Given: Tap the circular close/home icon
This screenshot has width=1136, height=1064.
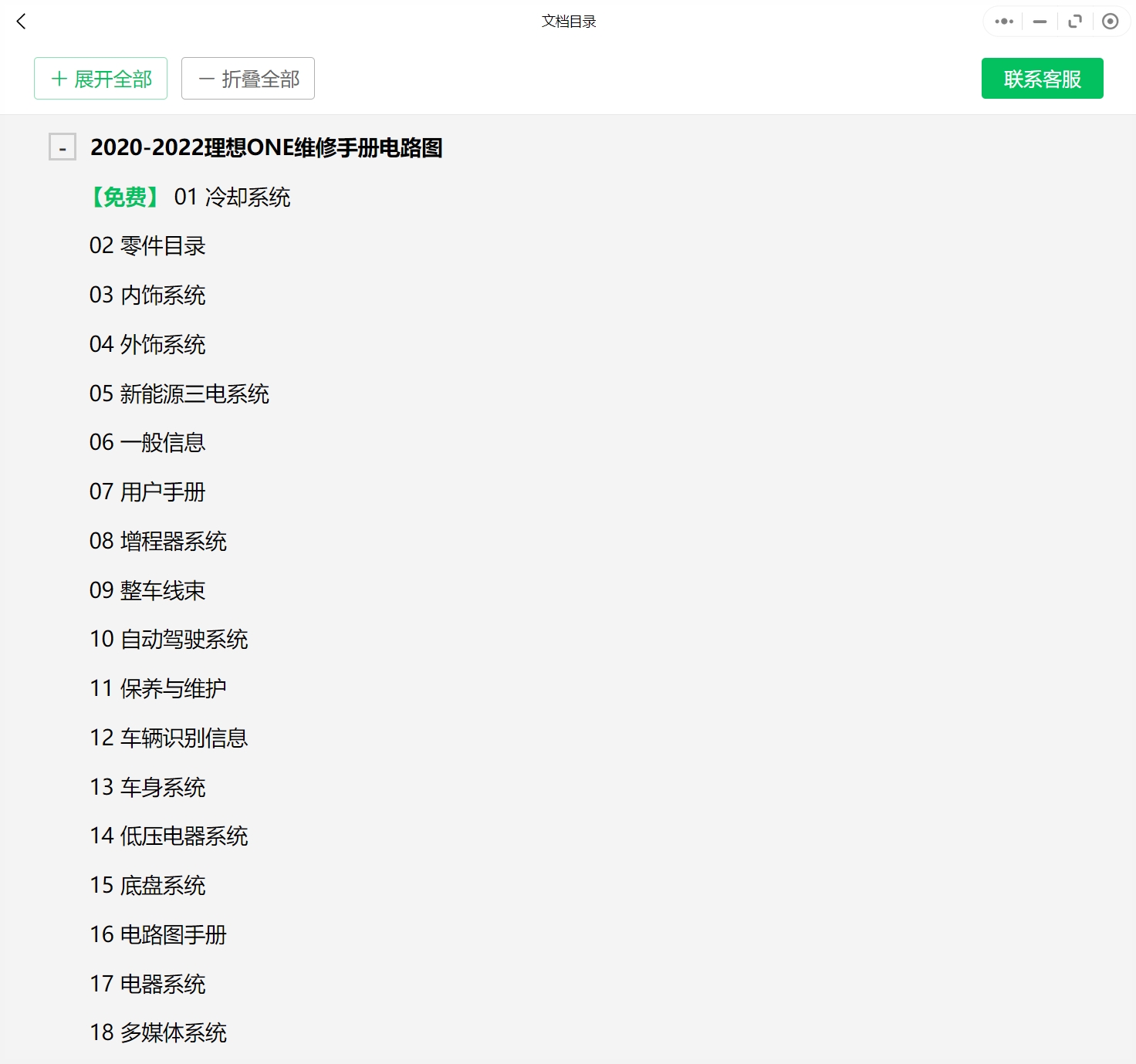Looking at the screenshot, I should pyautogui.click(x=1111, y=22).
